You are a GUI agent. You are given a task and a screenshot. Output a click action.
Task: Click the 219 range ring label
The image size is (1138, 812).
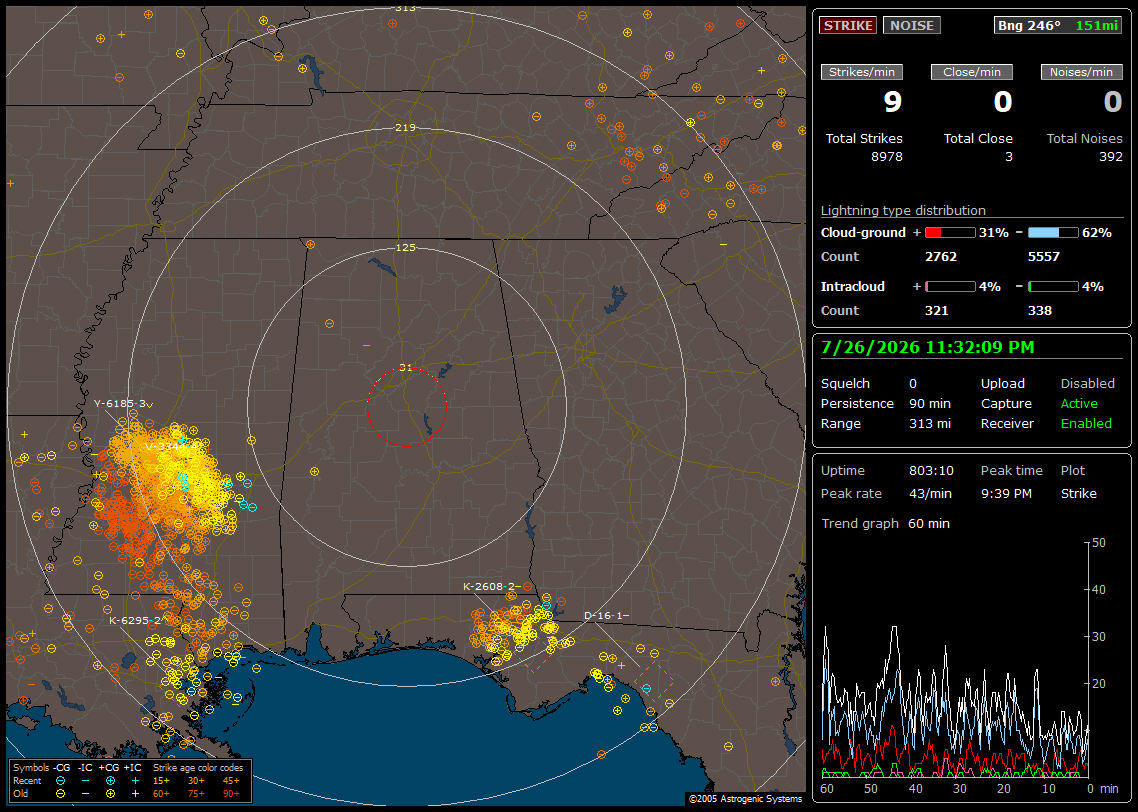(405, 127)
